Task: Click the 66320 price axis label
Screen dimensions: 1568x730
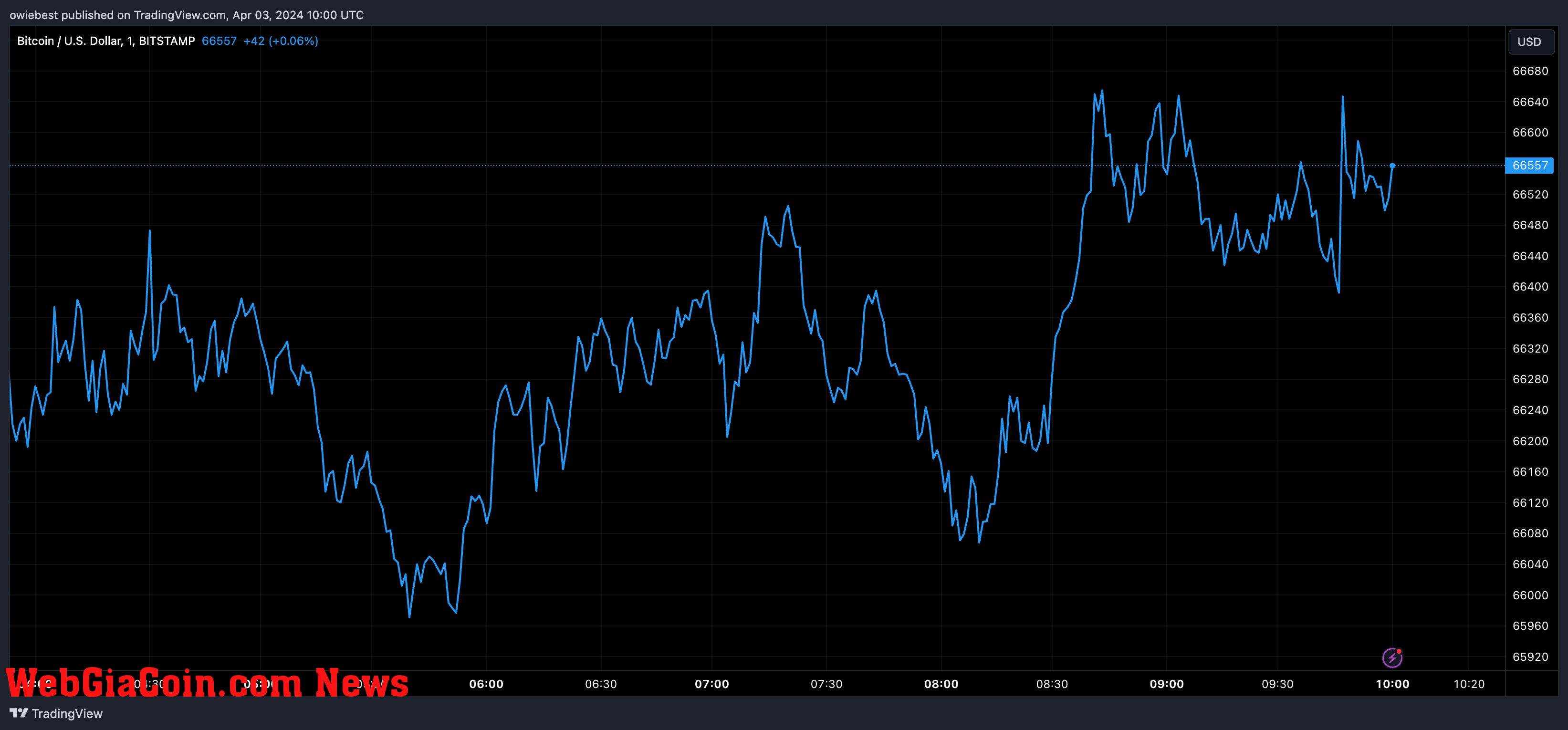Action: (x=1530, y=348)
